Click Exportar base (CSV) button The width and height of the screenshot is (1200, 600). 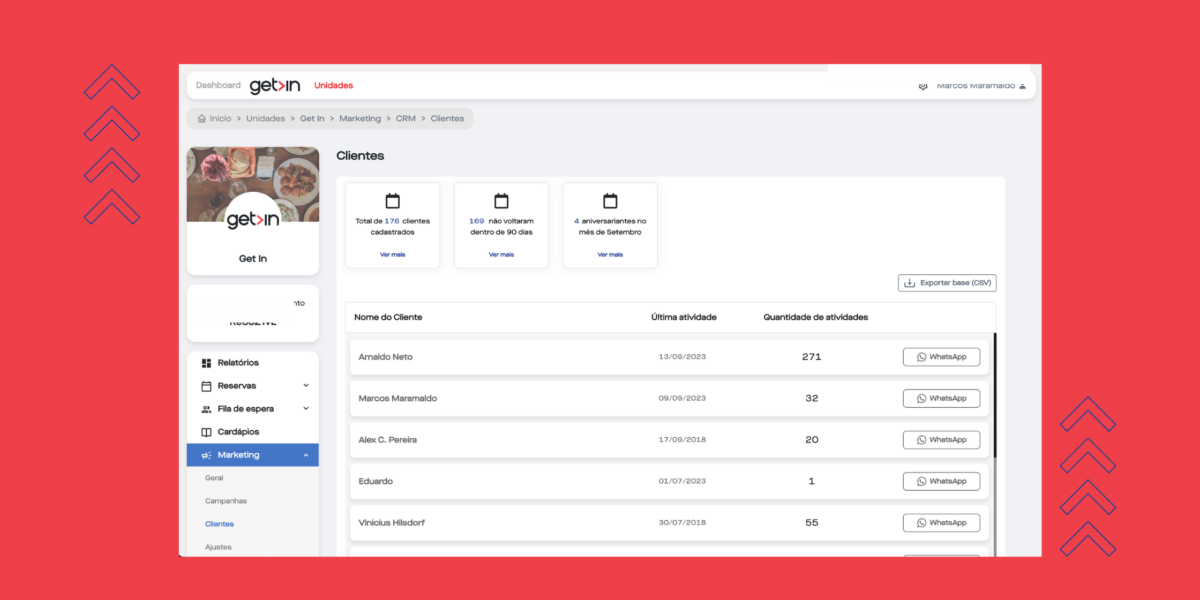[x=947, y=283]
